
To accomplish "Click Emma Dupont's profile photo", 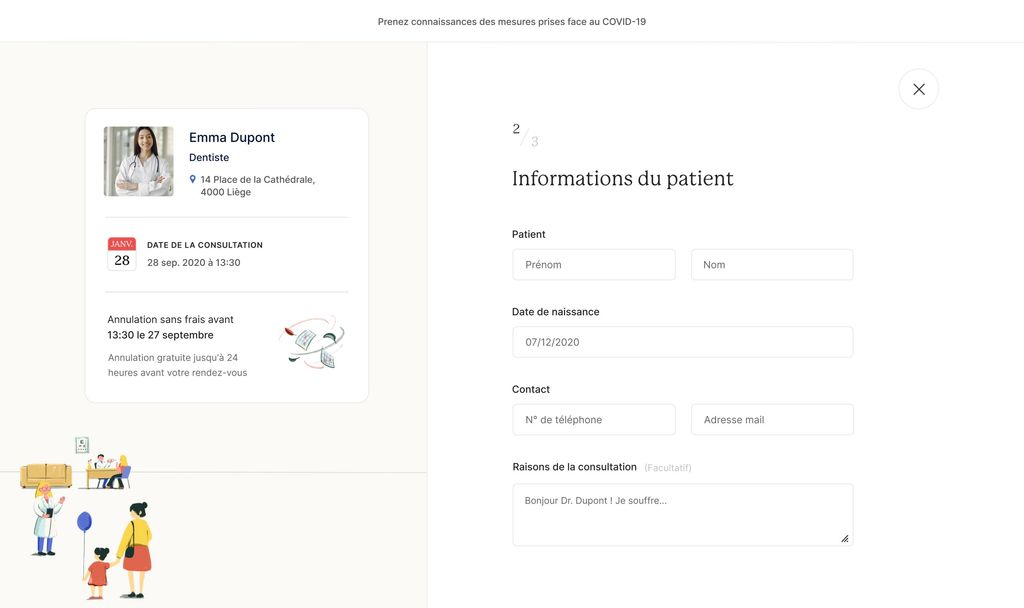I will click(138, 161).
